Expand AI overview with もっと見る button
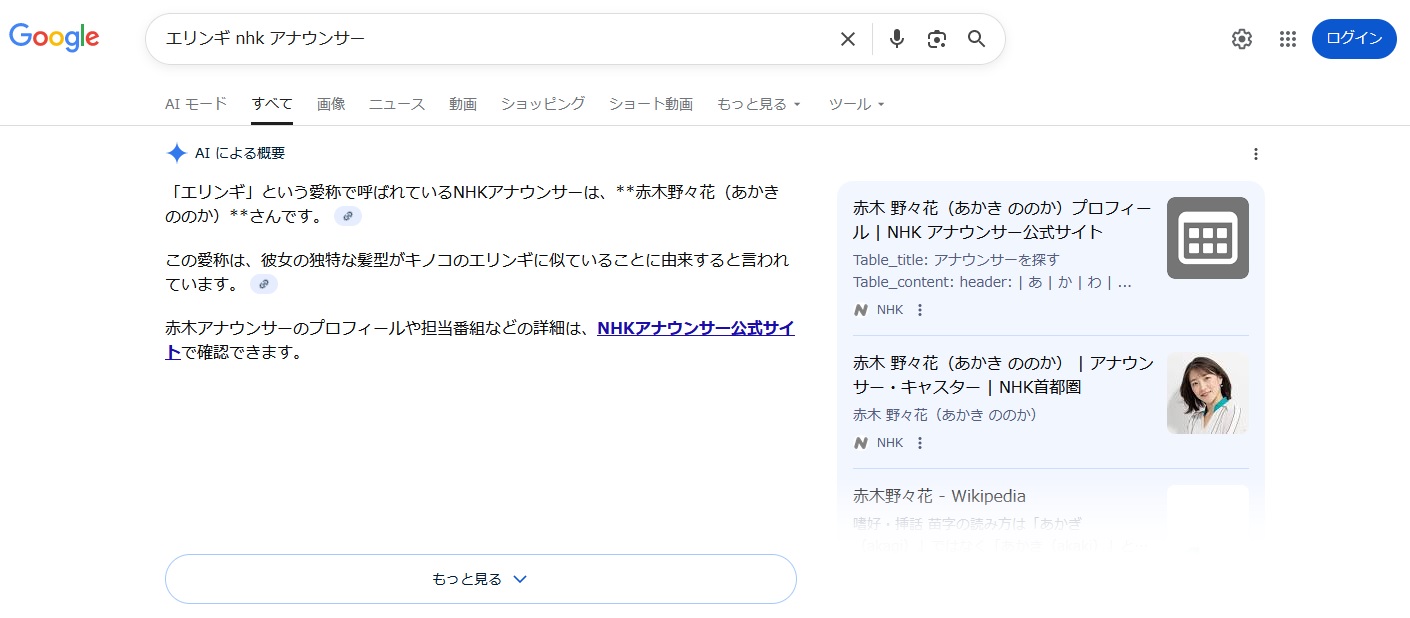The width and height of the screenshot is (1410, 618). 480,579
